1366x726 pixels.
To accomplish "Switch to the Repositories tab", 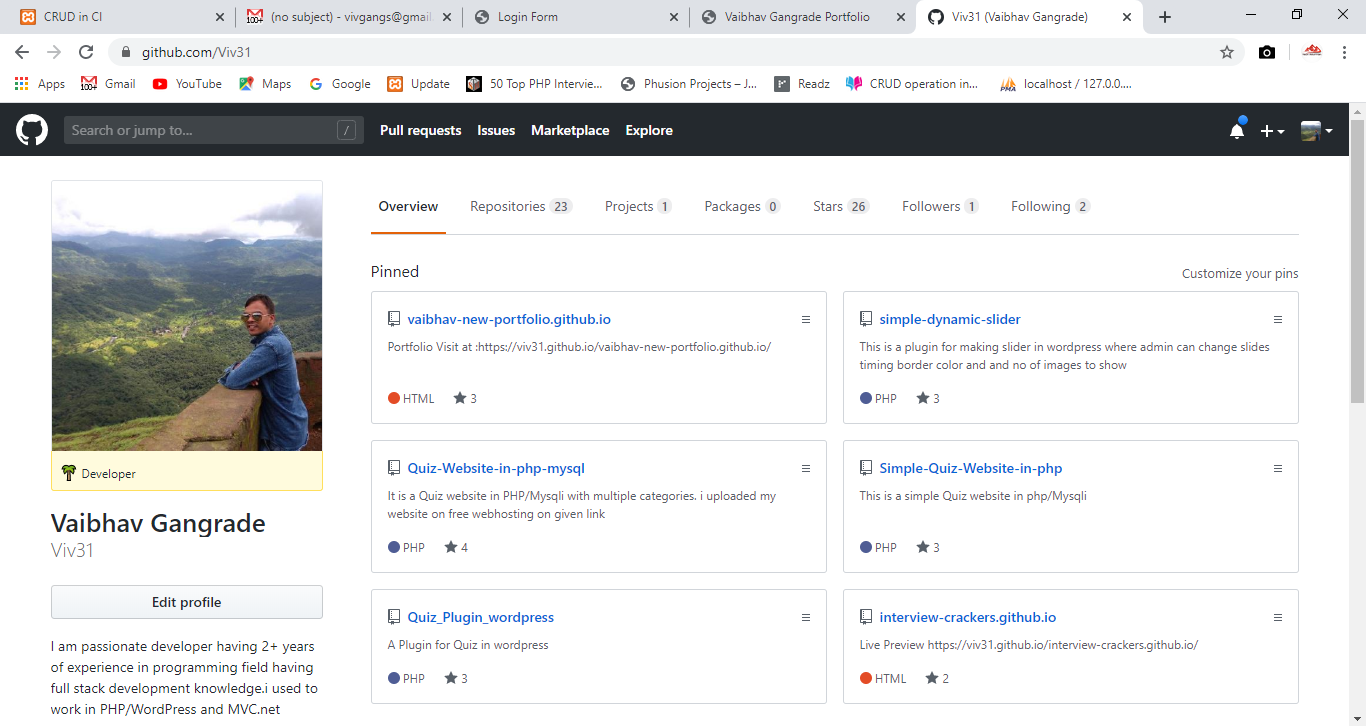I will [519, 206].
